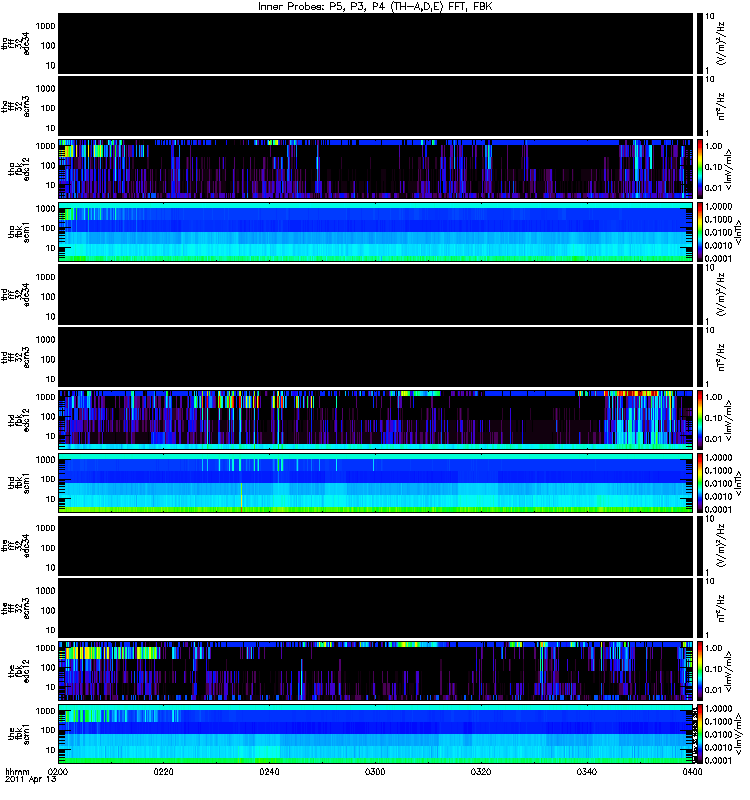Click the 'the fff 32 scm3' panel label
Image resolution: width=750 pixels, height=800 pixels.
tap(16, 609)
